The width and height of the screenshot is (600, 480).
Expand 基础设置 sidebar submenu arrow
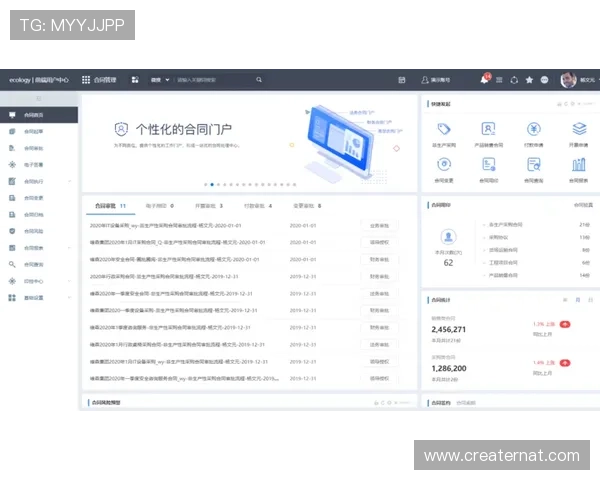click(x=70, y=298)
